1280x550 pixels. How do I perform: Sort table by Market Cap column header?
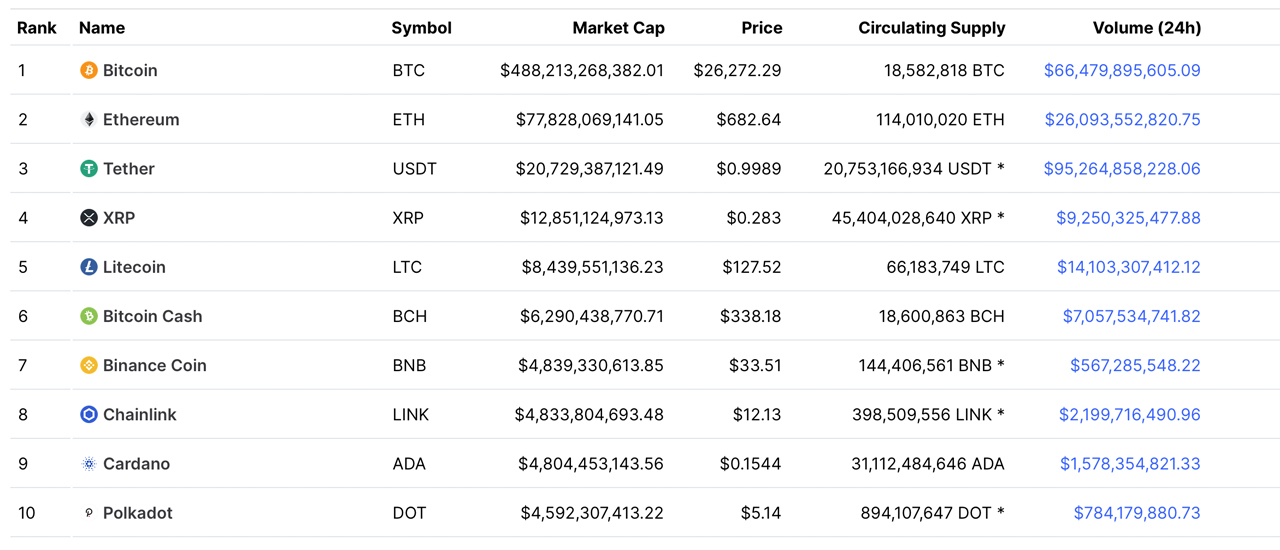[618, 28]
